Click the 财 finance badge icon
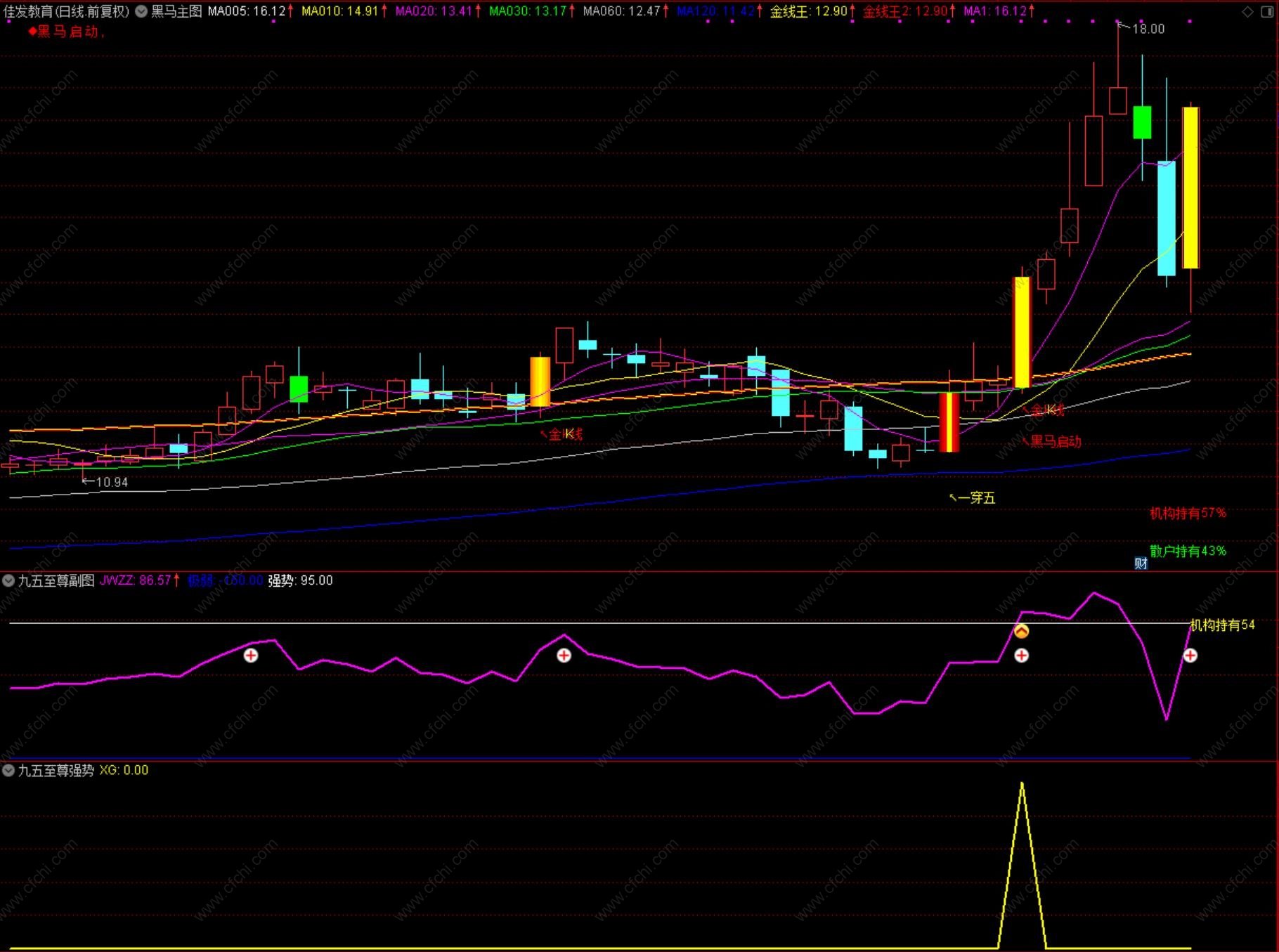This screenshot has width=1279, height=952. [1141, 563]
